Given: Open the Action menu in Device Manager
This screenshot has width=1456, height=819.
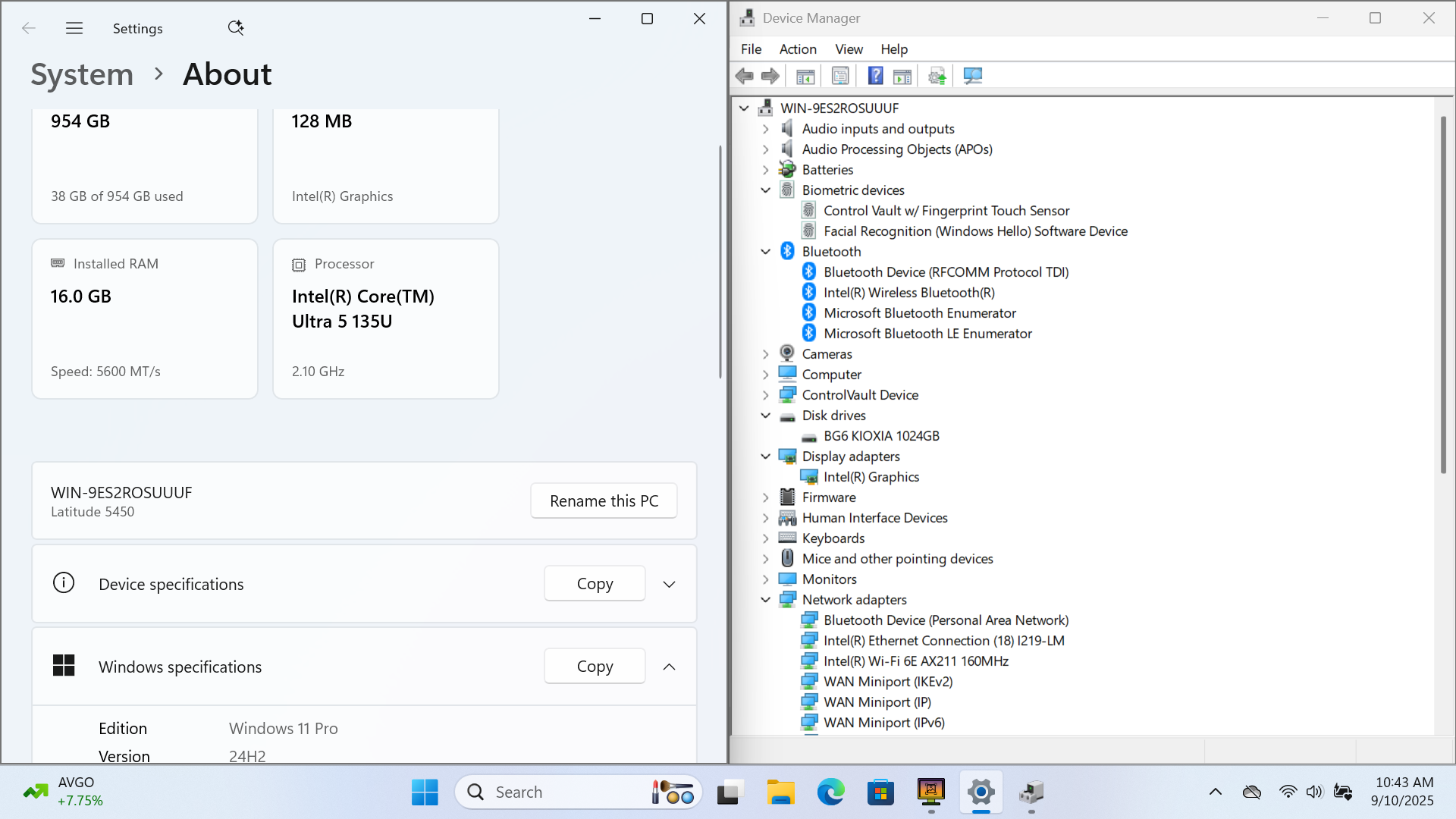Looking at the screenshot, I should (798, 49).
